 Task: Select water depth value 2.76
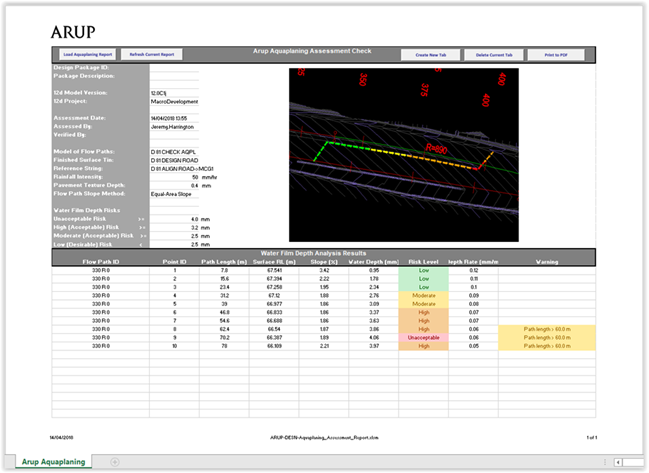coord(373,295)
